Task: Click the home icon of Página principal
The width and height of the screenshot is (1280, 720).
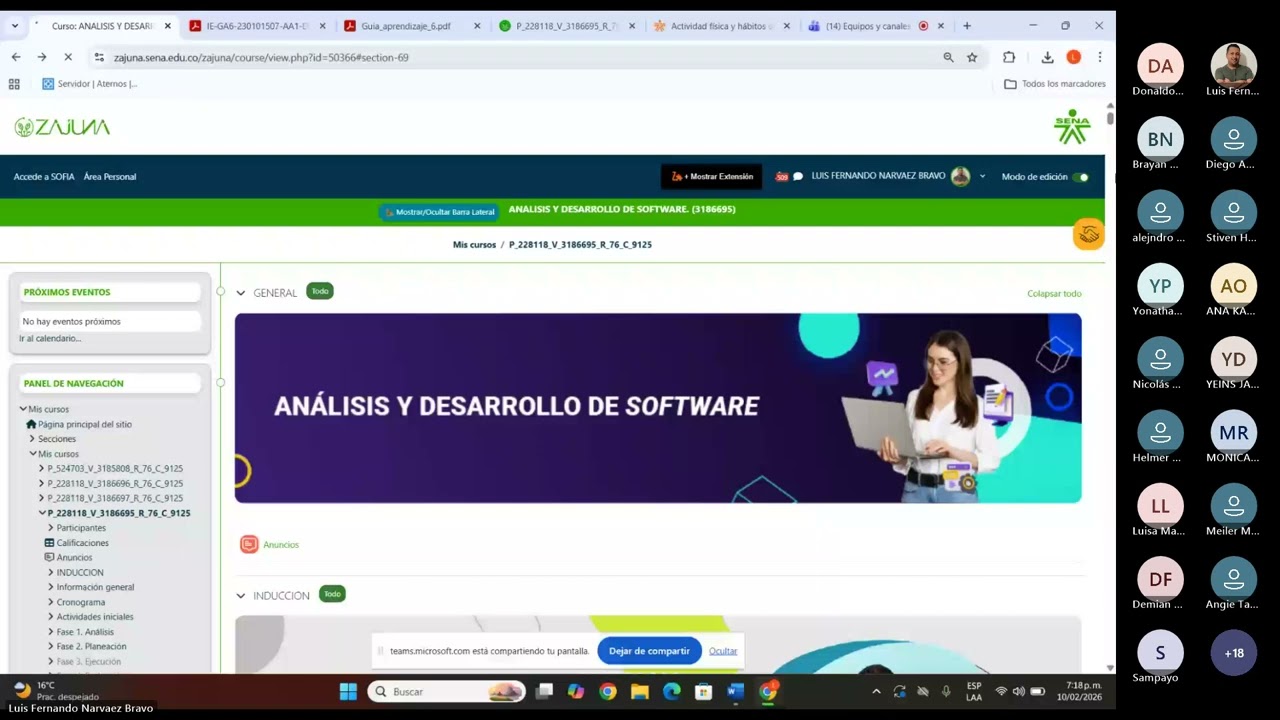Action: point(31,424)
